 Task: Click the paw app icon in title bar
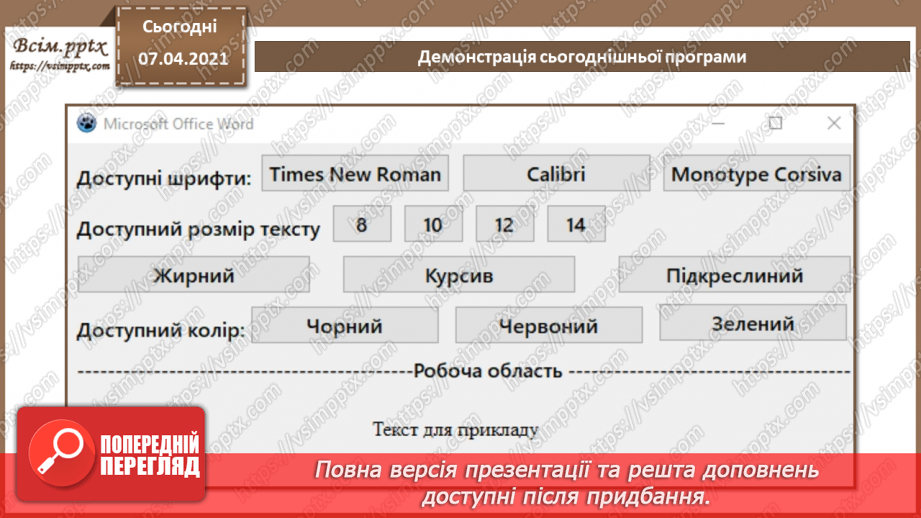click(x=87, y=123)
